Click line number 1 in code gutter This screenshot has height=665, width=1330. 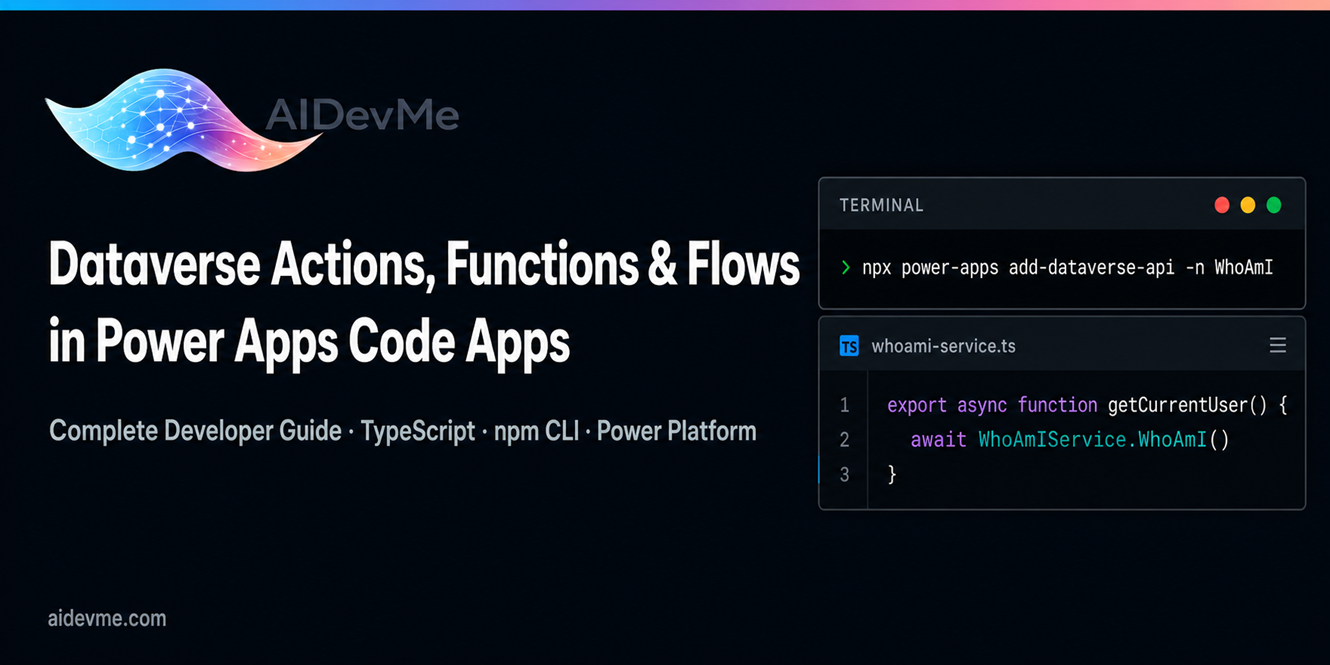tap(844, 405)
